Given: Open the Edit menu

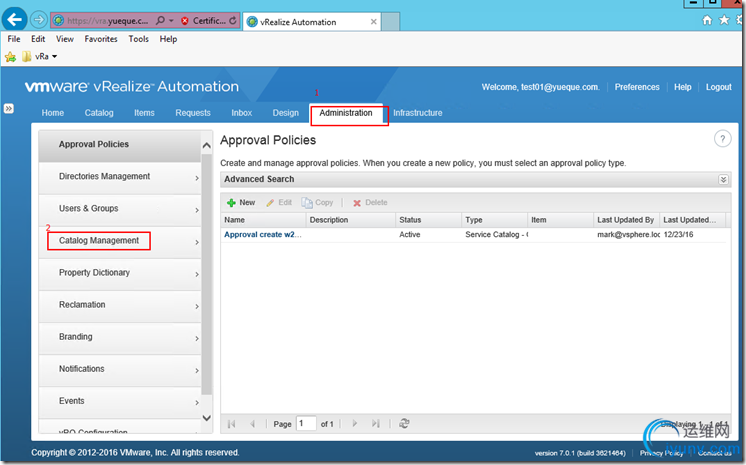Looking at the screenshot, I should (38, 39).
